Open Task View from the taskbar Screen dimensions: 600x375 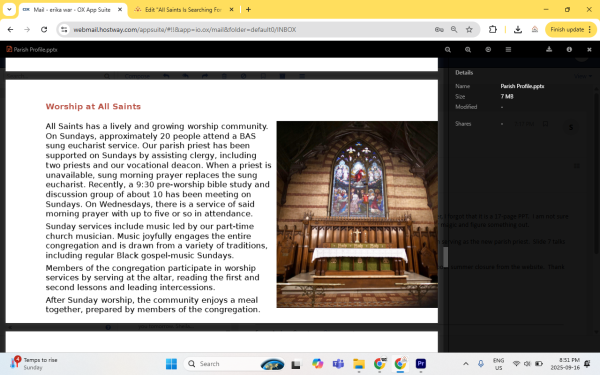coord(295,364)
